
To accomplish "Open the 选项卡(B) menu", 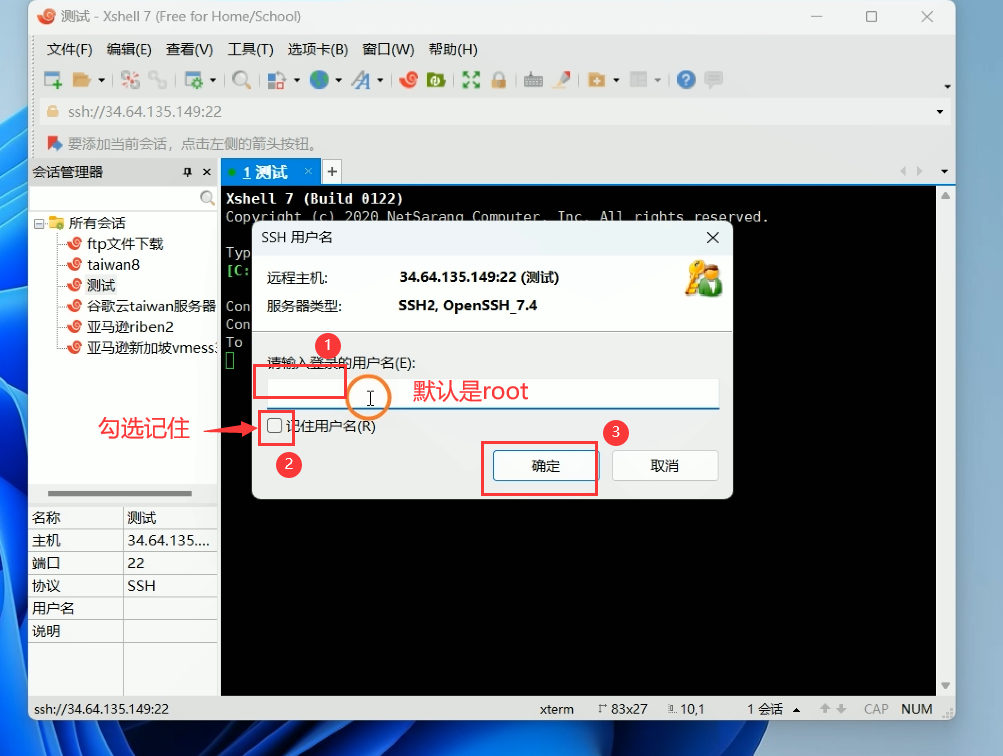I will [x=317, y=49].
